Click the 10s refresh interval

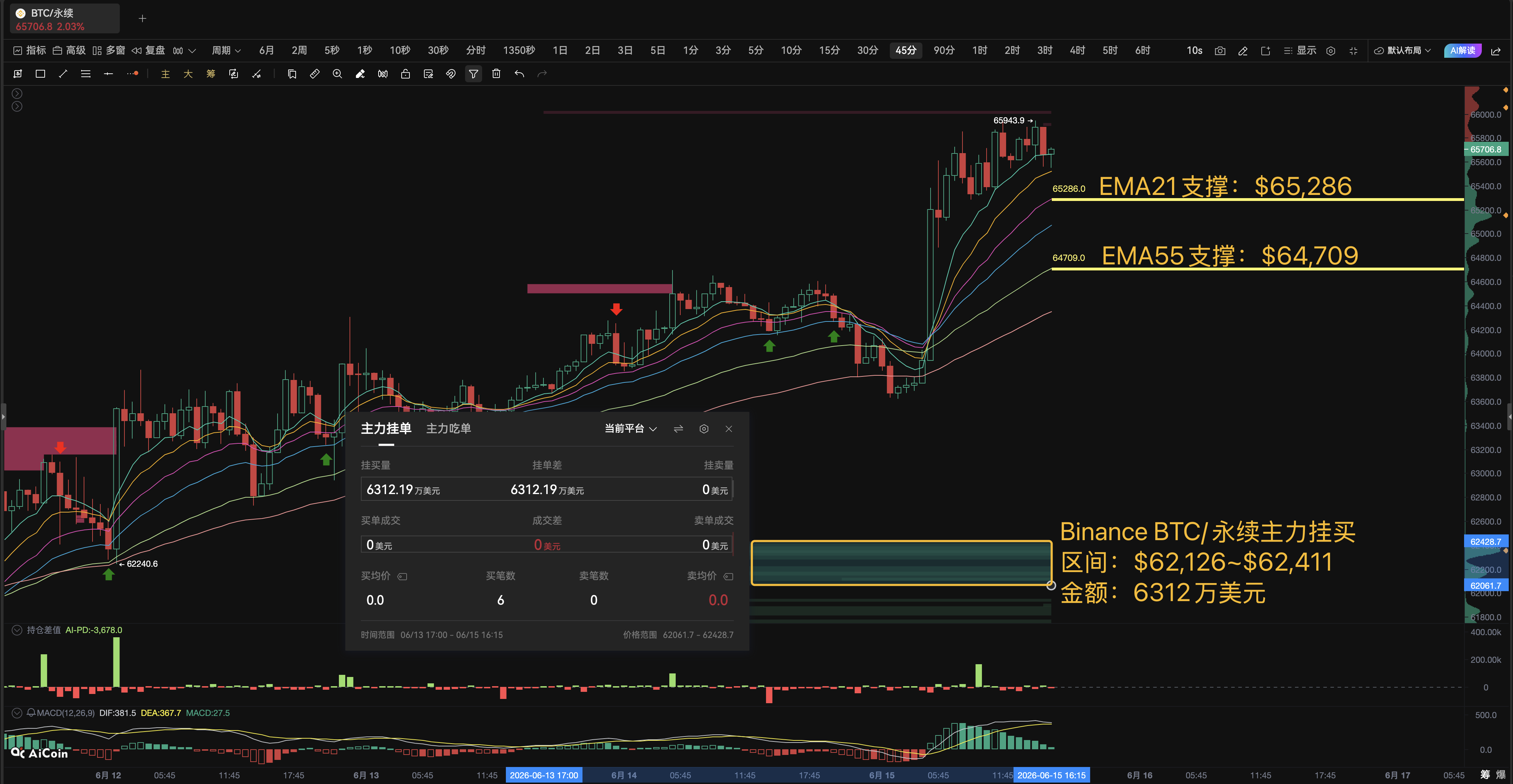(x=1194, y=51)
